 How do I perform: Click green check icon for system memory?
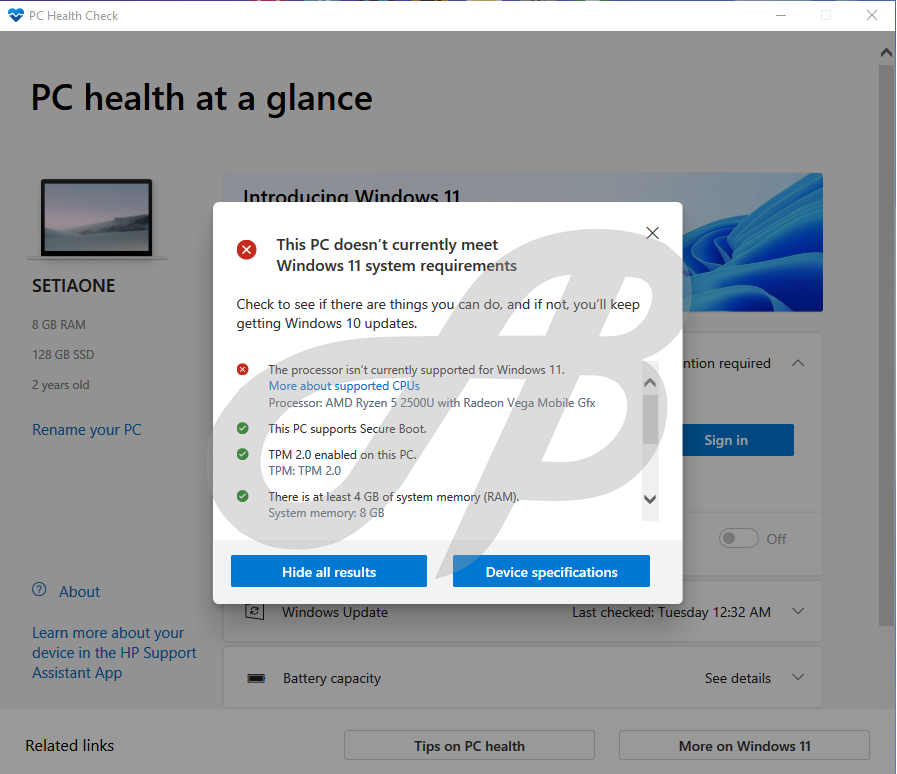point(243,496)
